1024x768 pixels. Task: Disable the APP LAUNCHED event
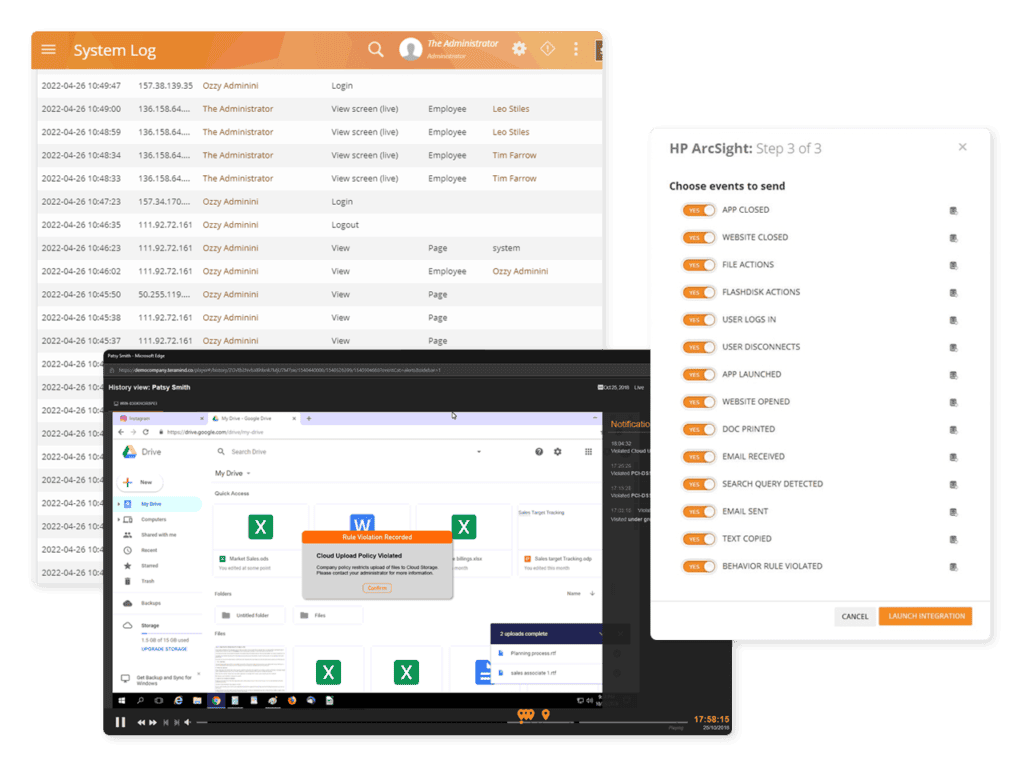[x=699, y=375]
